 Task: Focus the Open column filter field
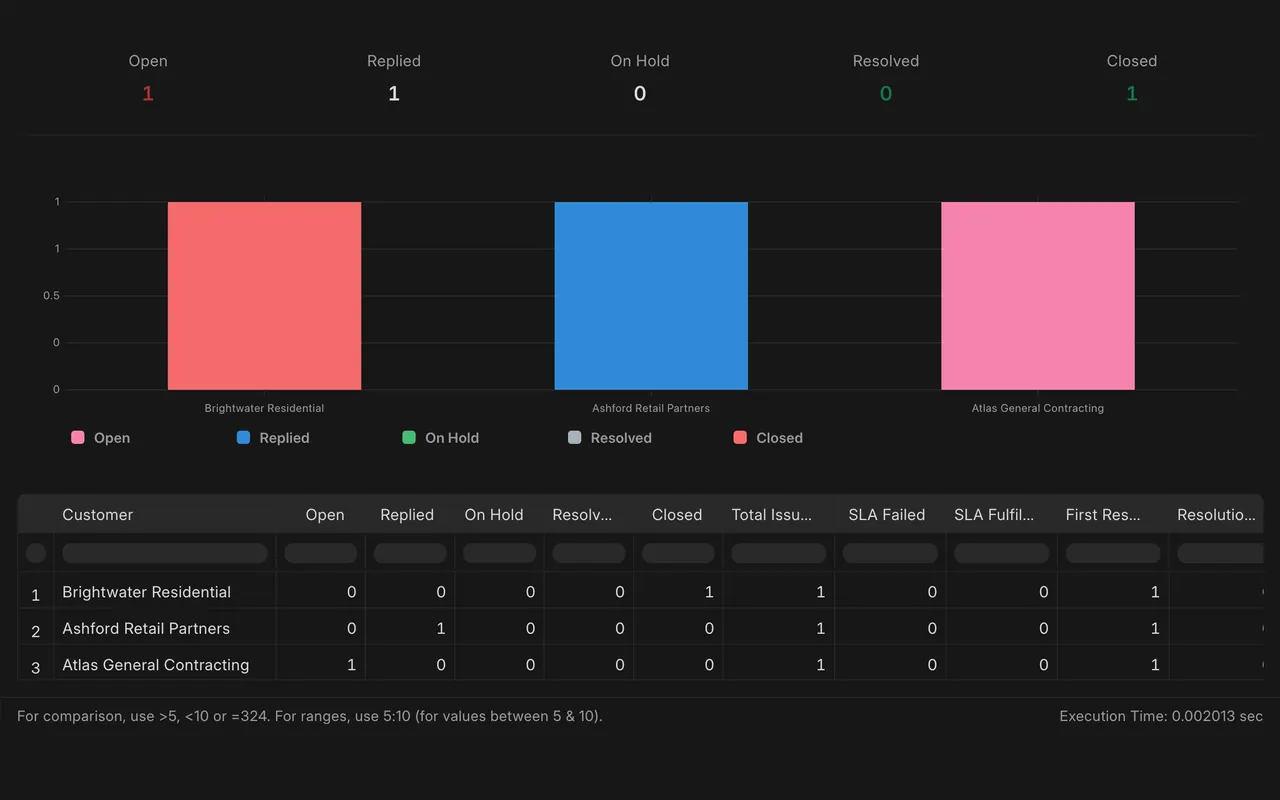tap(321, 553)
